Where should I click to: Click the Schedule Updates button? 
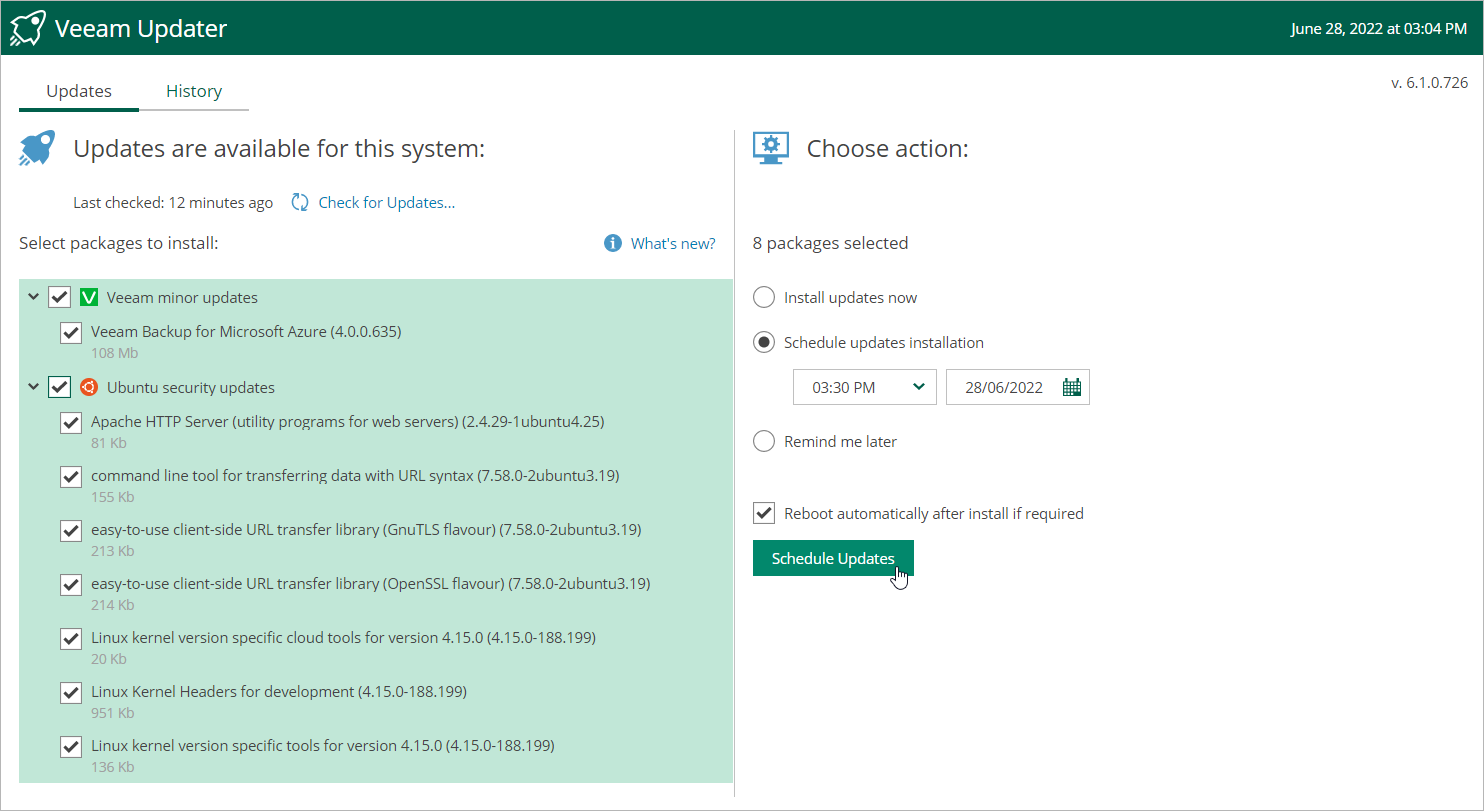[833, 558]
